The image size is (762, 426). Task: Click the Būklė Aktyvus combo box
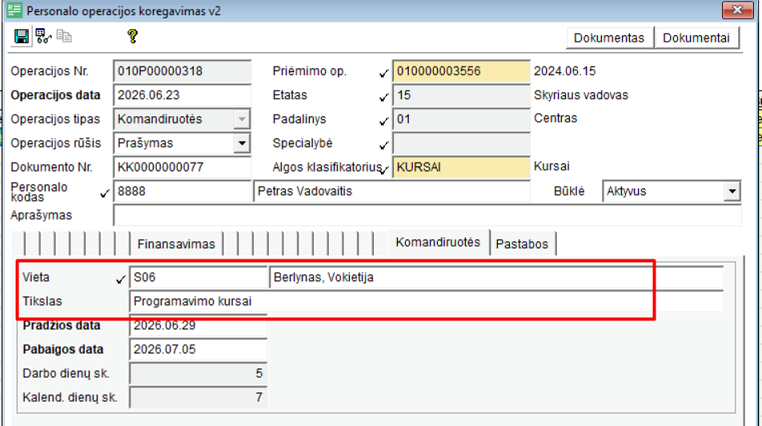pos(672,191)
